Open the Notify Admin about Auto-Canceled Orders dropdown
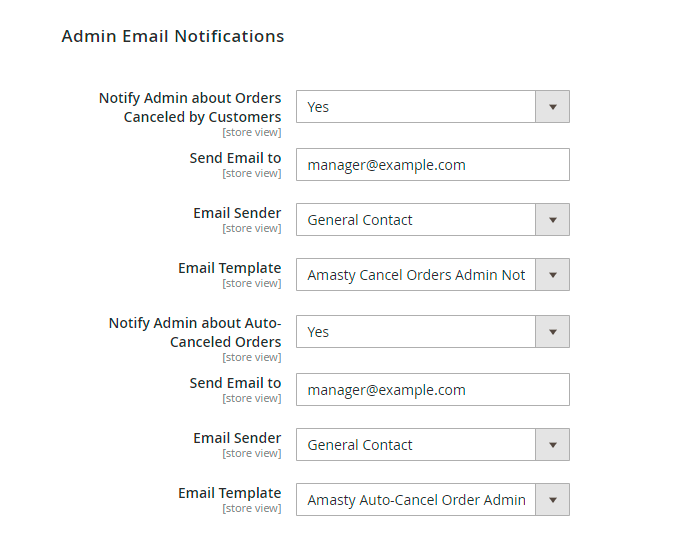The height and width of the screenshot is (539, 684). tap(432, 332)
